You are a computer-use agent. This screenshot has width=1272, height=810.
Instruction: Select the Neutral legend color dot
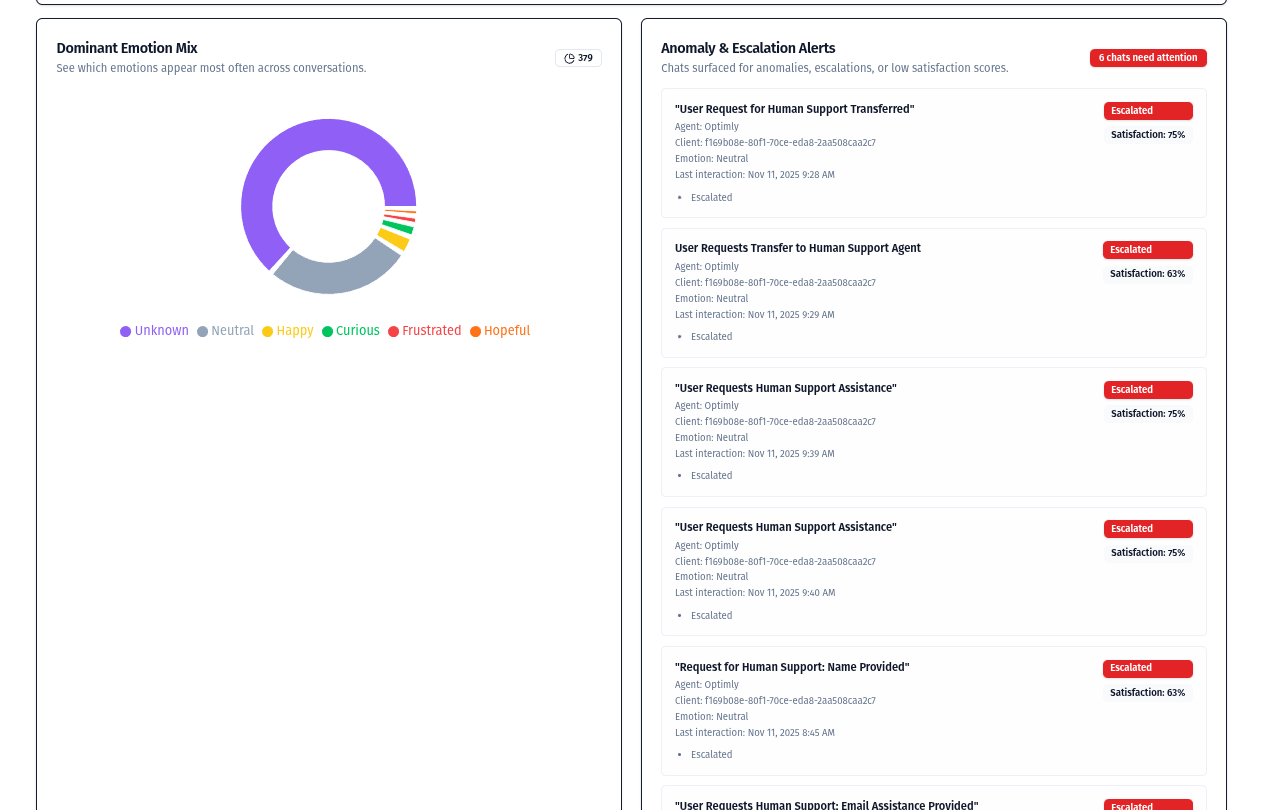[x=201, y=331]
